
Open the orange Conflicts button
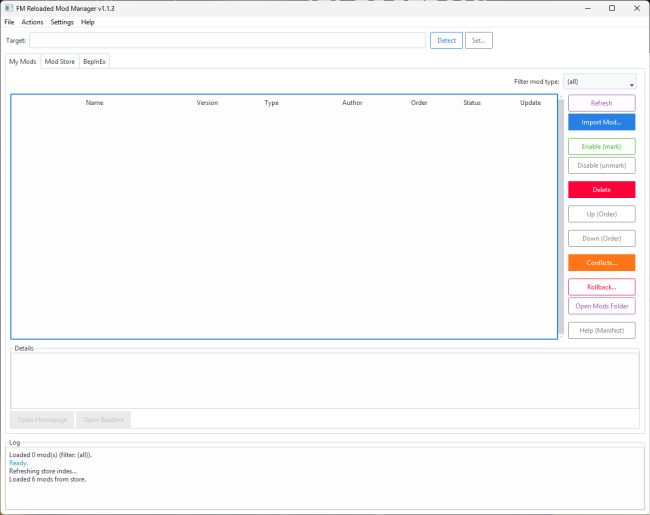point(601,263)
